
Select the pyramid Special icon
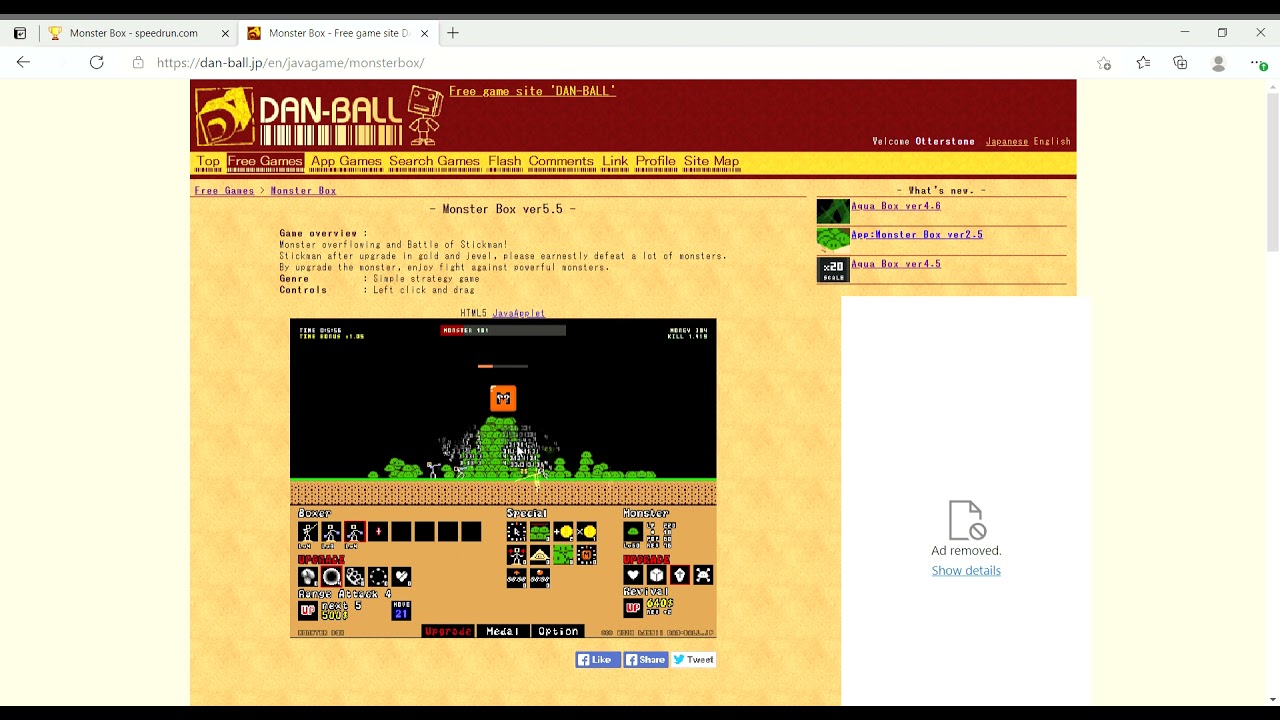(x=540, y=555)
